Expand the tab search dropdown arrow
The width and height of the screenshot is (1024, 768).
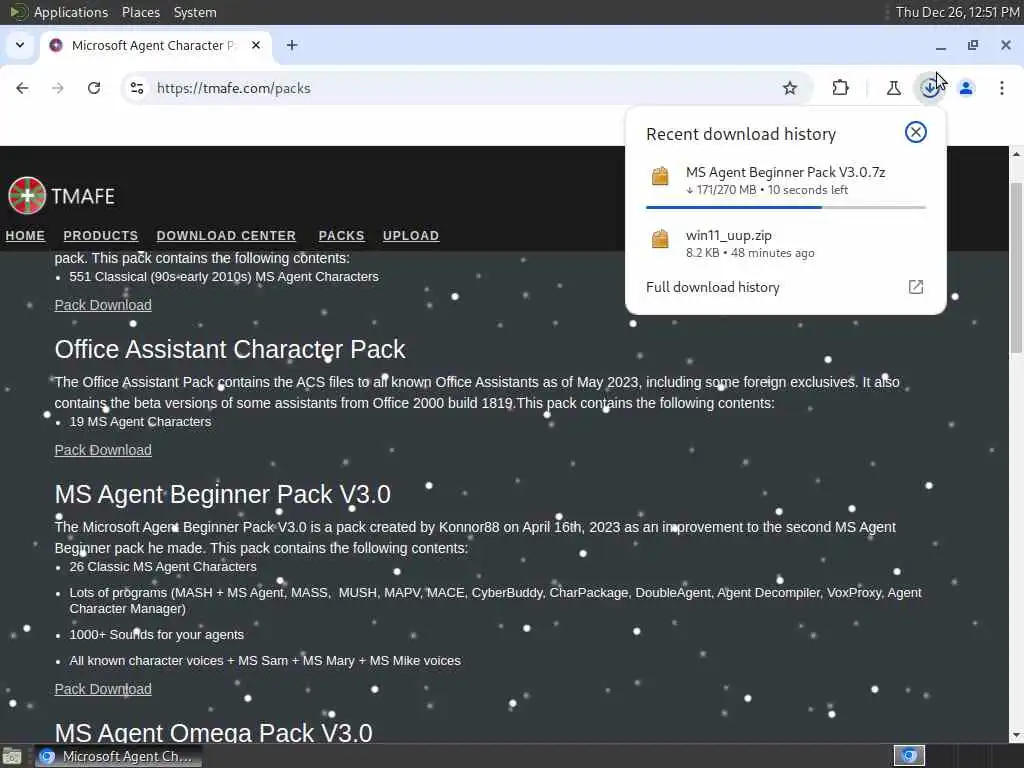[x=20, y=45]
